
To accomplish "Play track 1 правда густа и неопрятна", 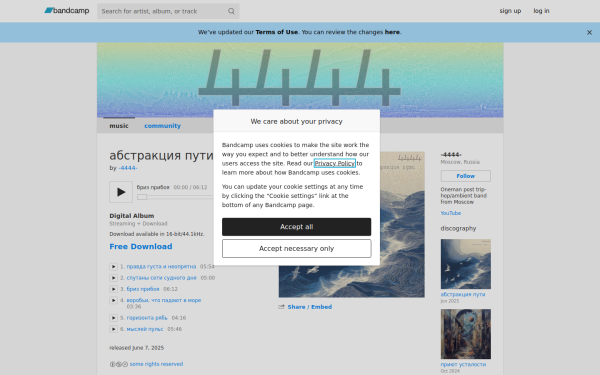I will click(x=113, y=267).
